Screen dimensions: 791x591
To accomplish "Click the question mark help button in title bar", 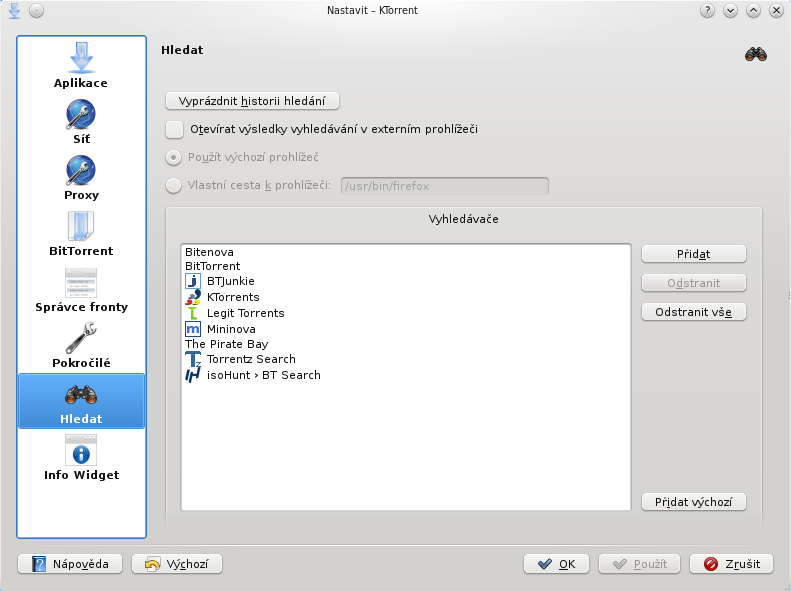I will coord(707,11).
